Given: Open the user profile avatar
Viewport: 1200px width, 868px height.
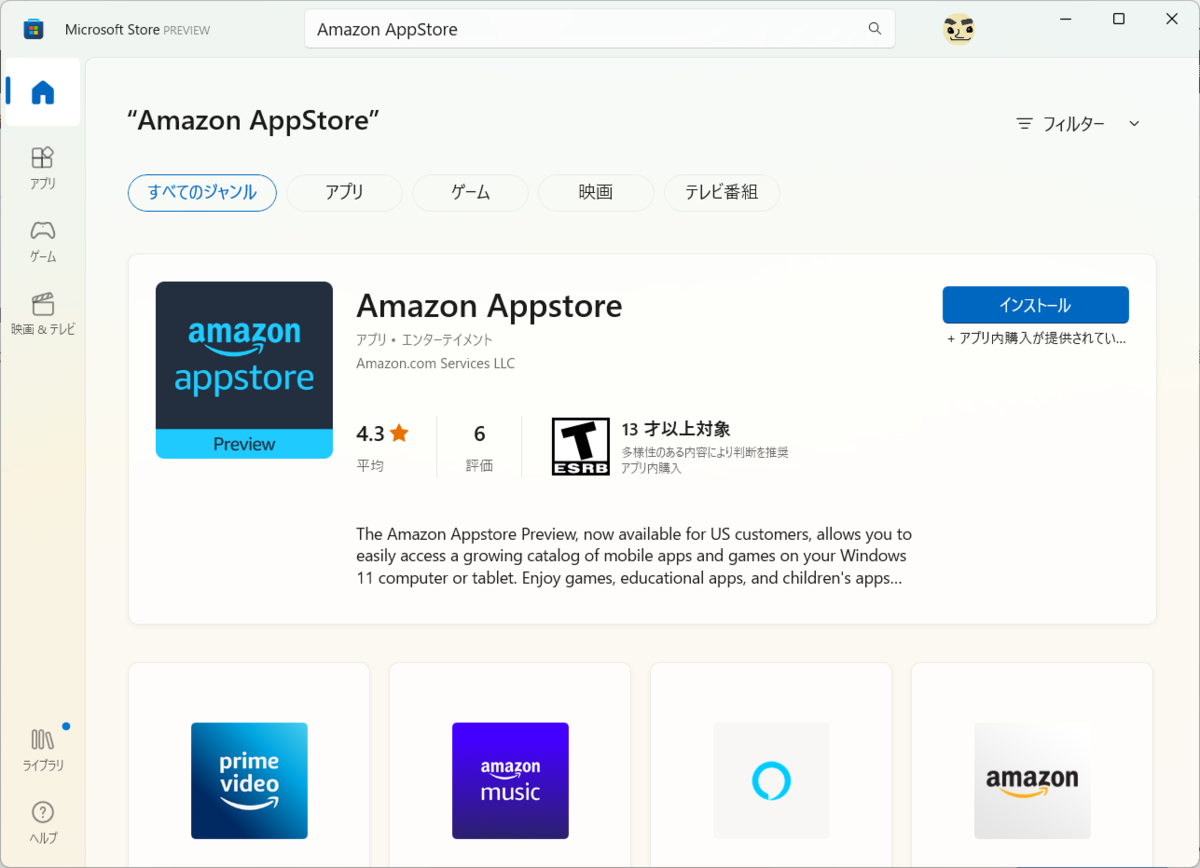Looking at the screenshot, I should point(959,29).
